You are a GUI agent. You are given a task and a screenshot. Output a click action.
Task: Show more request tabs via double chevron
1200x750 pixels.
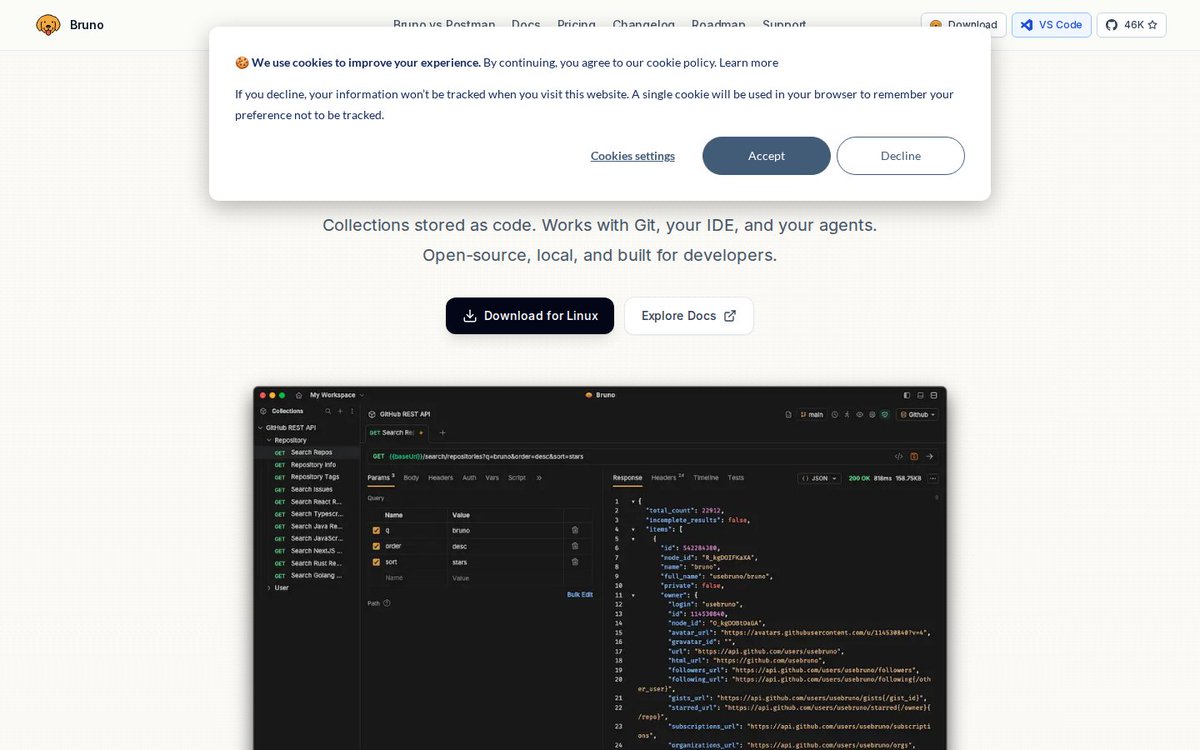tap(539, 478)
